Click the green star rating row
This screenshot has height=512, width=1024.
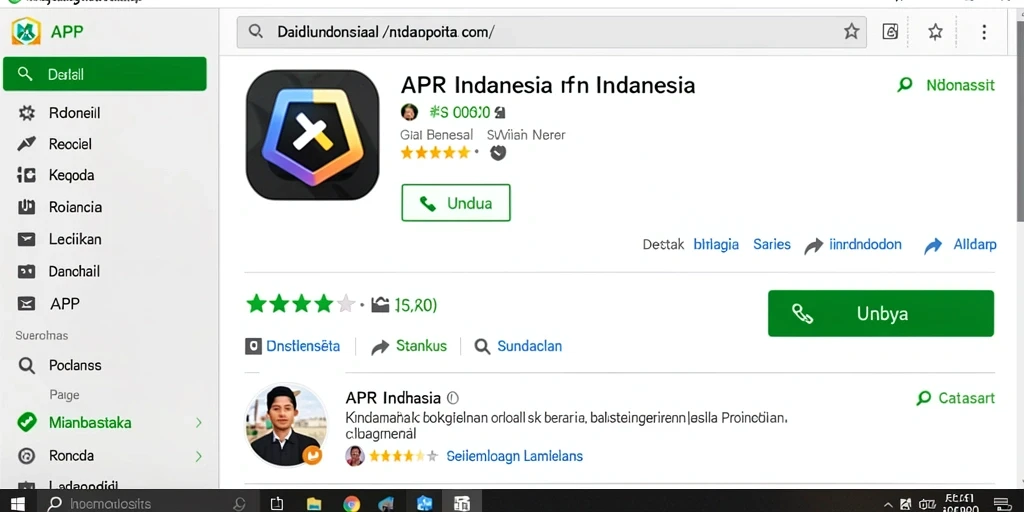[300, 304]
